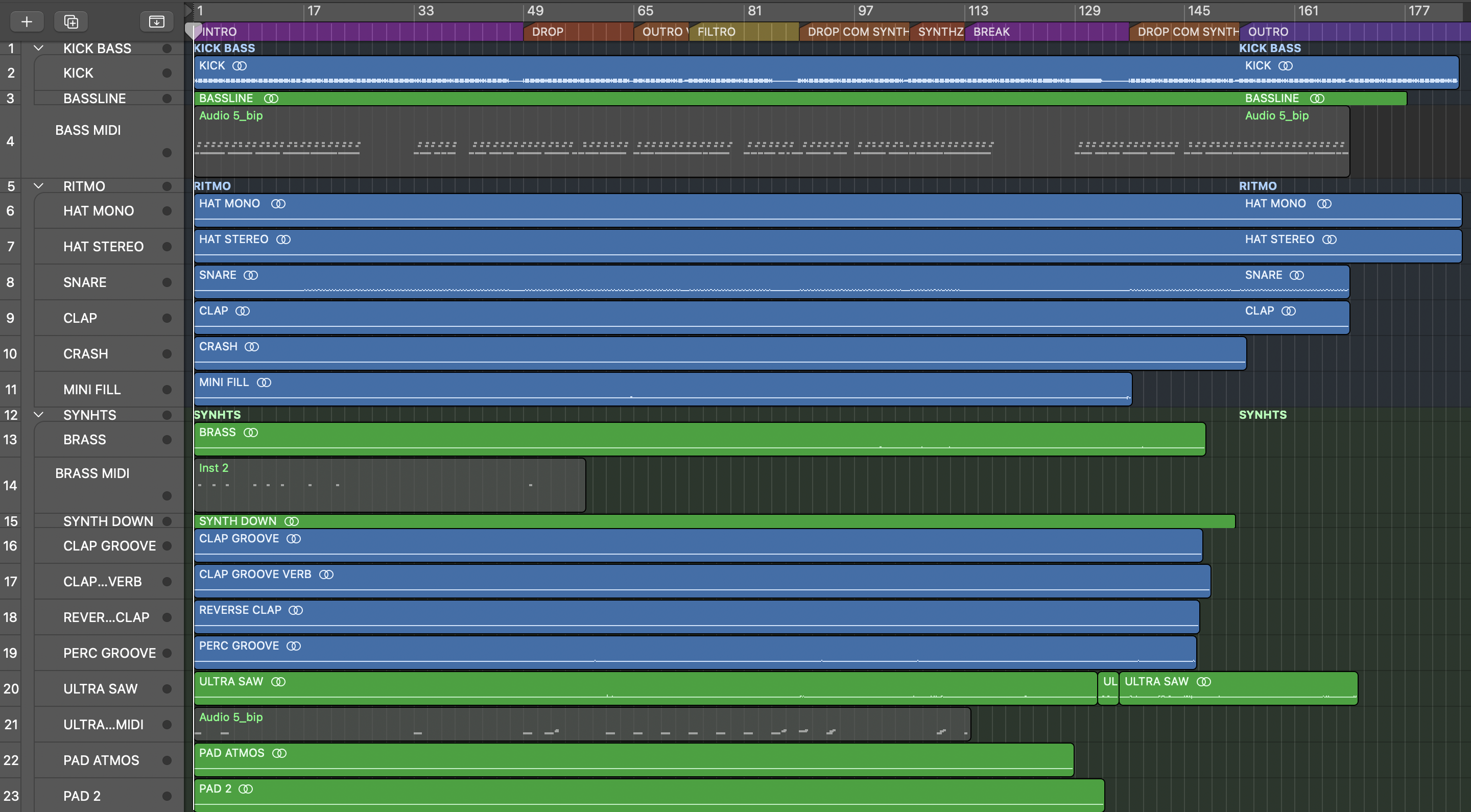Screen dimensions: 1471x812
Task: Click the loop icon on BASSLINE region
Action: click(271, 98)
